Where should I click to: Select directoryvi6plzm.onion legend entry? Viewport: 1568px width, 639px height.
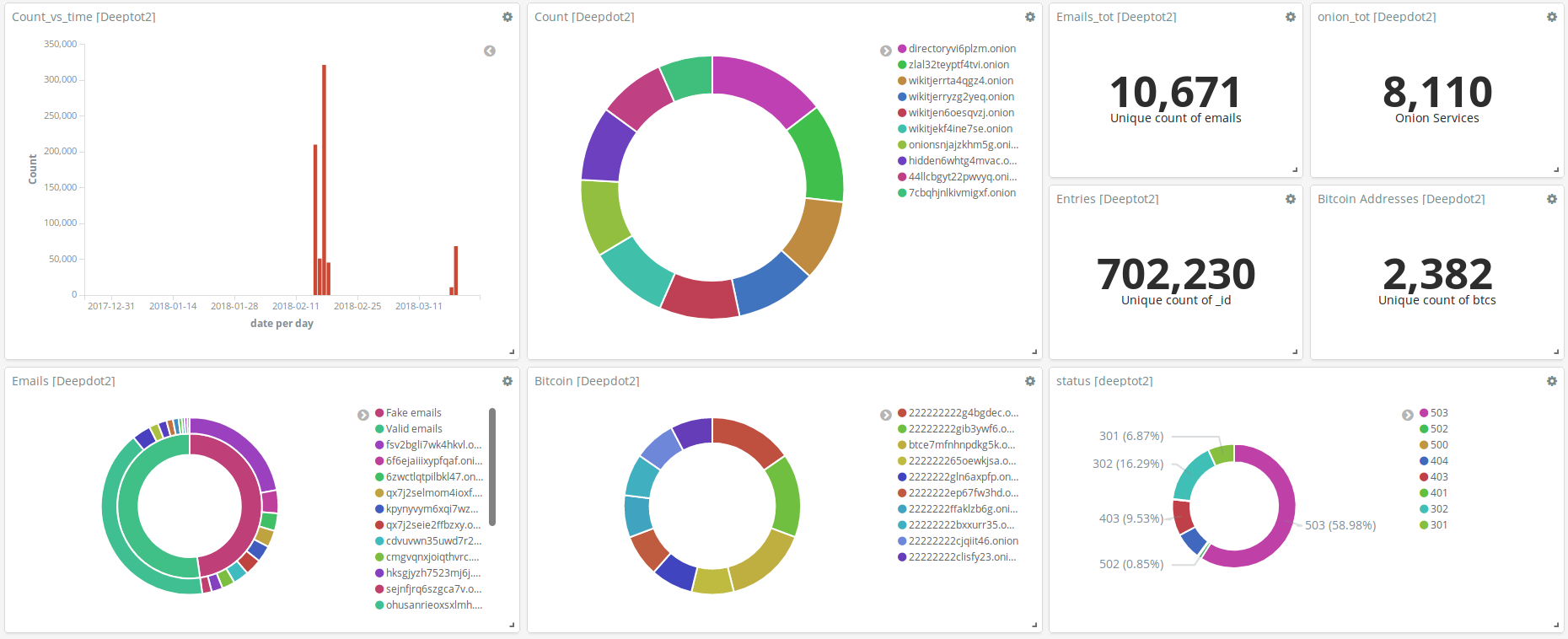coord(957,49)
